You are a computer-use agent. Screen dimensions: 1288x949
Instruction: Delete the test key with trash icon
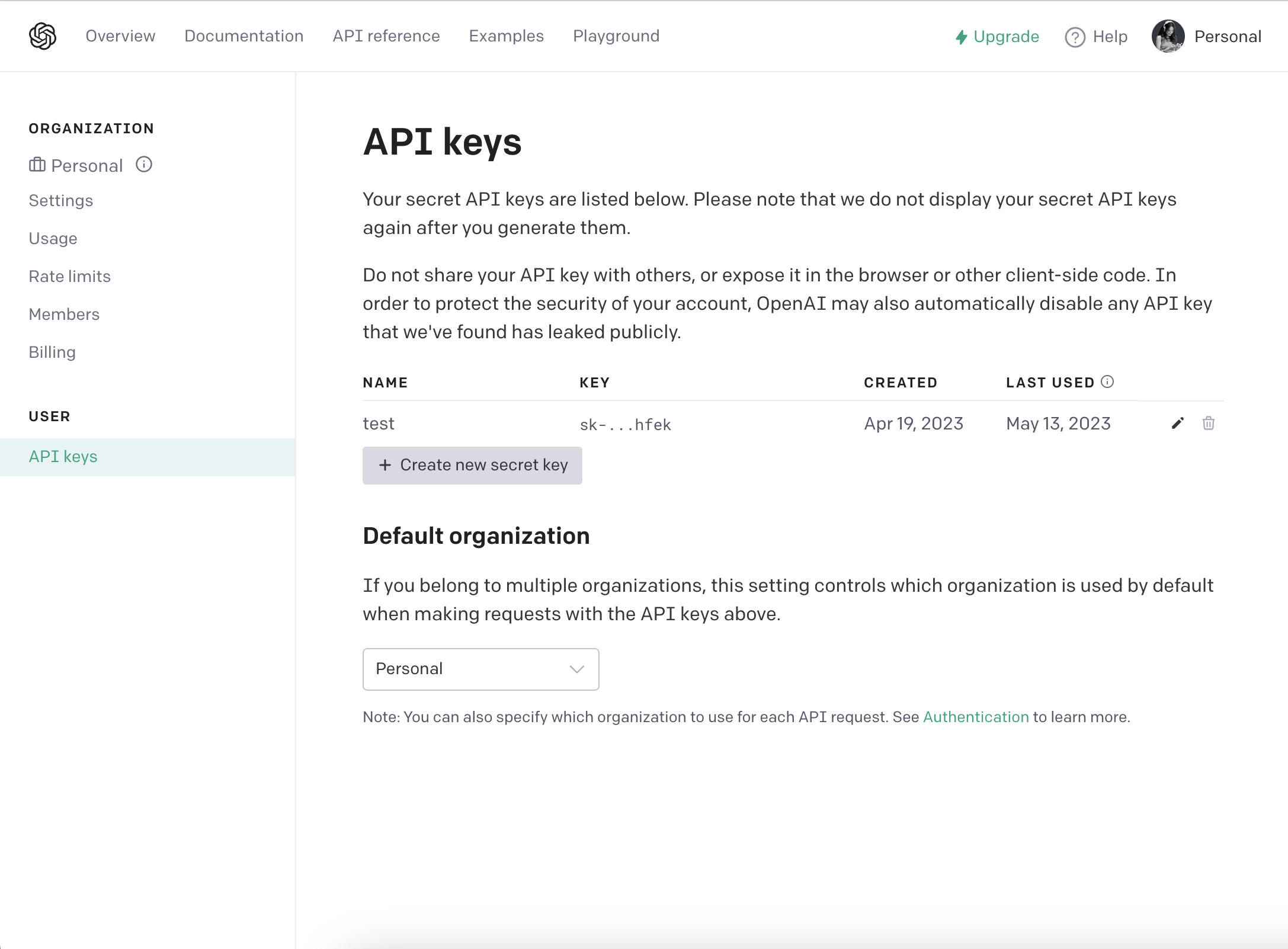click(x=1209, y=423)
